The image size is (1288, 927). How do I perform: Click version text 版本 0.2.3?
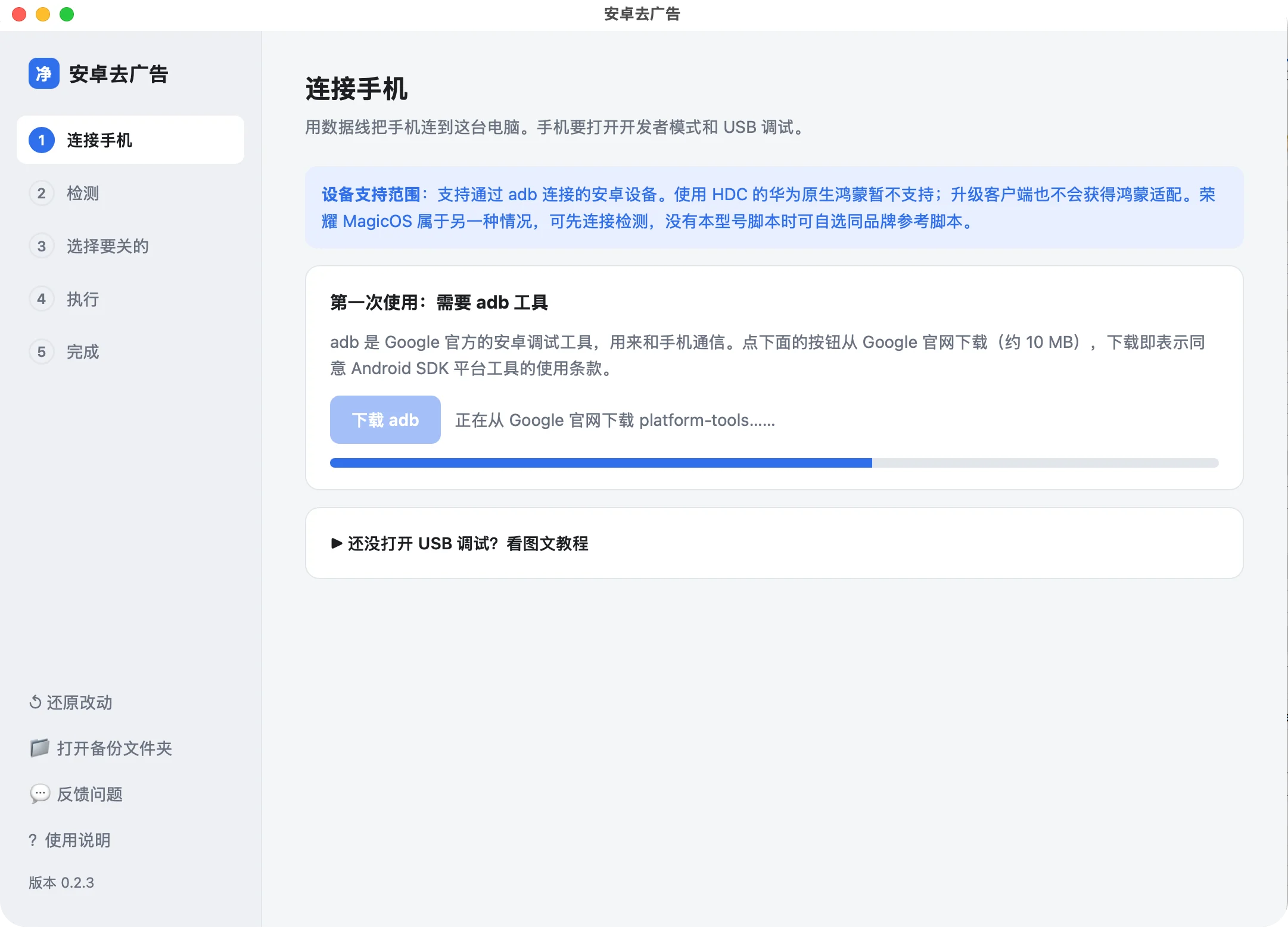[x=61, y=882]
